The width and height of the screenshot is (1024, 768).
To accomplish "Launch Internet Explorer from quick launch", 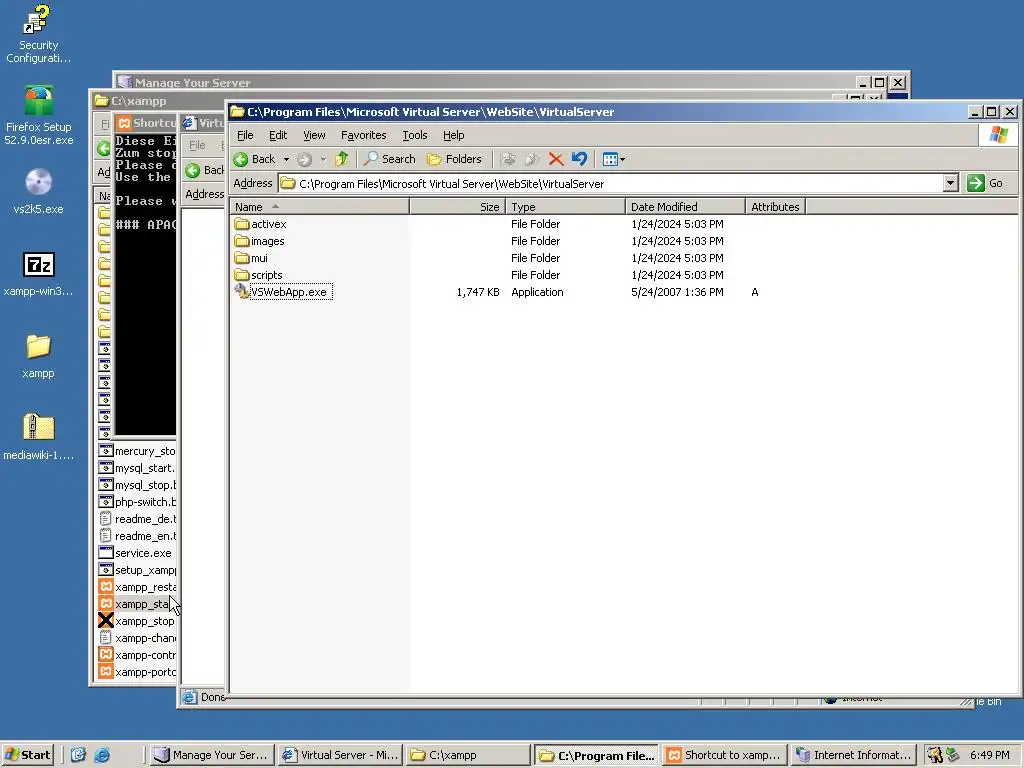I will 102,755.
